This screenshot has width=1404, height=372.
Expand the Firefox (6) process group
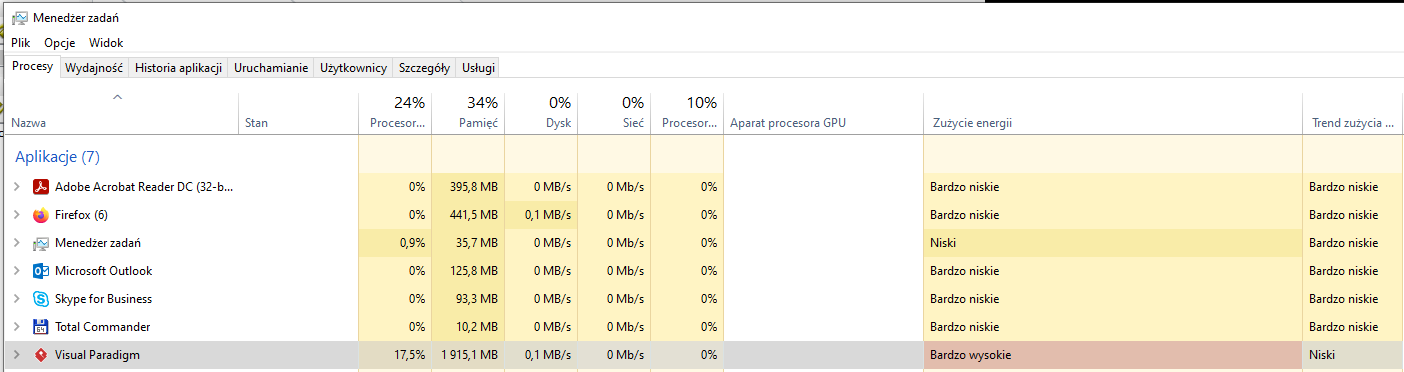click(16, 215)
